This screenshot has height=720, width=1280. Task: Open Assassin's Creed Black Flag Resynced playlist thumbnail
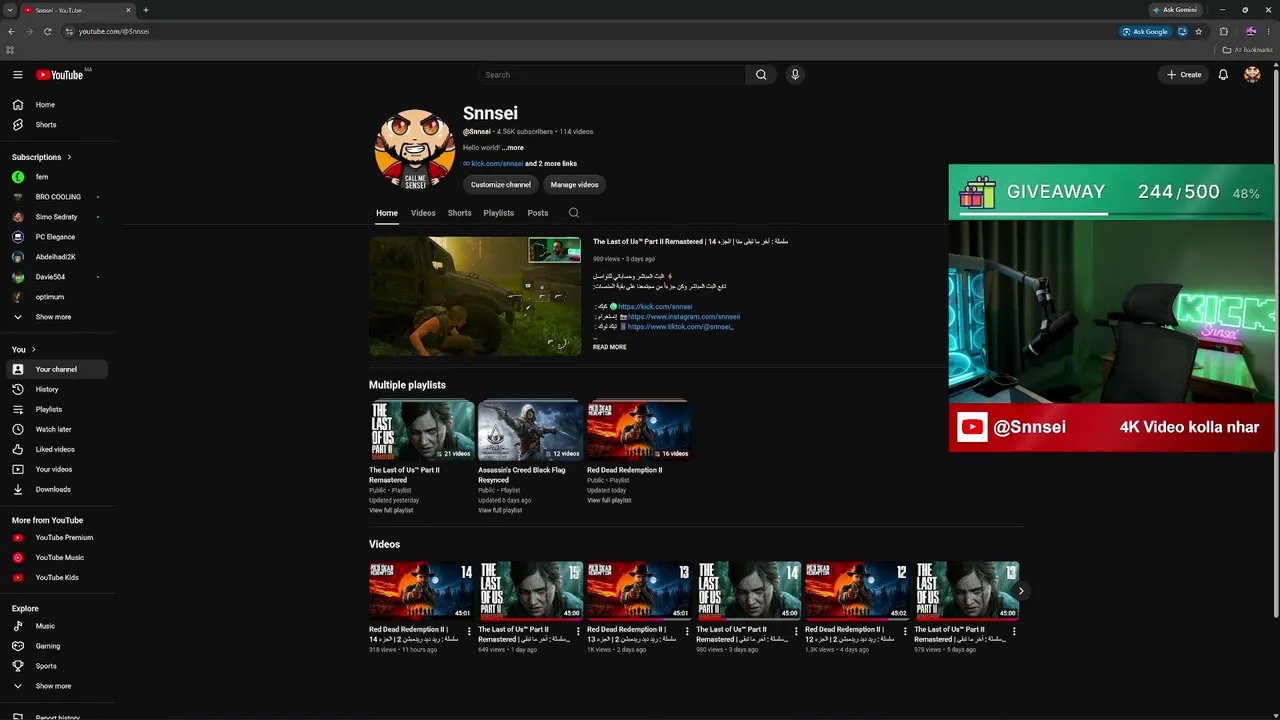click(530, 431)
